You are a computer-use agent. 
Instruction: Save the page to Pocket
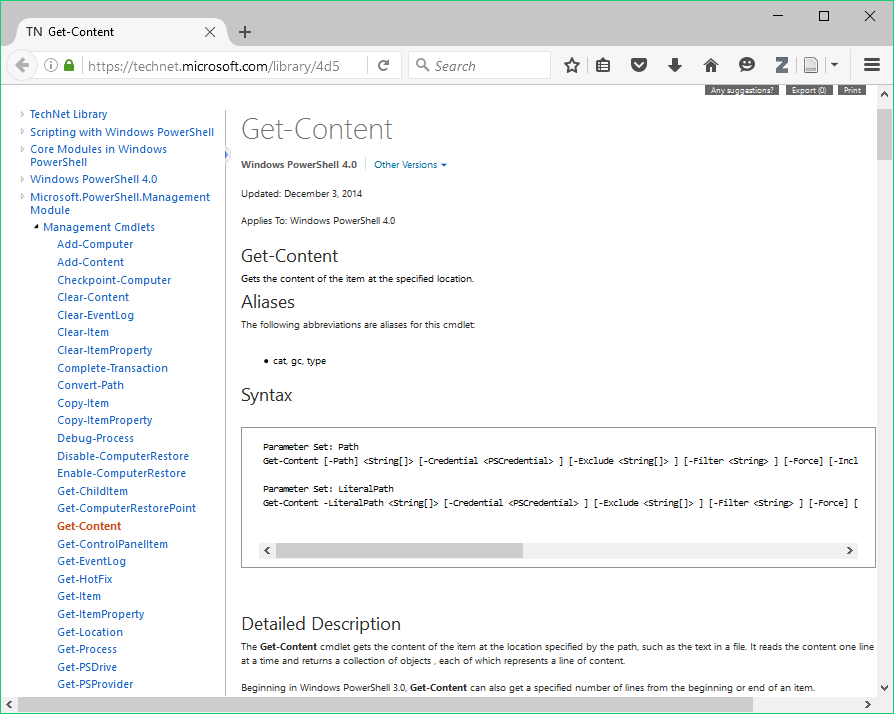tap(639, 65)
